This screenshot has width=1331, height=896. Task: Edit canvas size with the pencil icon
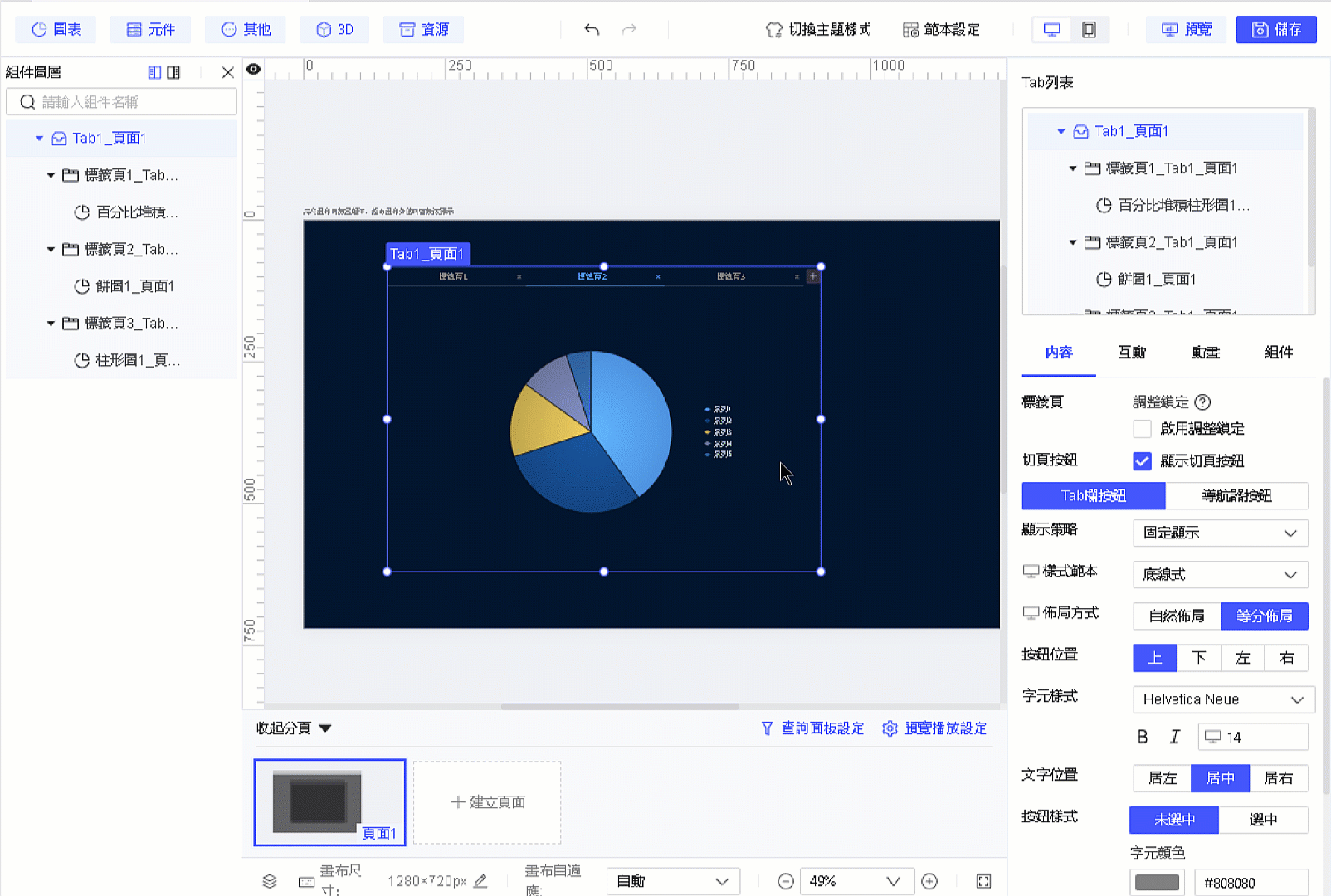[x=480, y=881]
